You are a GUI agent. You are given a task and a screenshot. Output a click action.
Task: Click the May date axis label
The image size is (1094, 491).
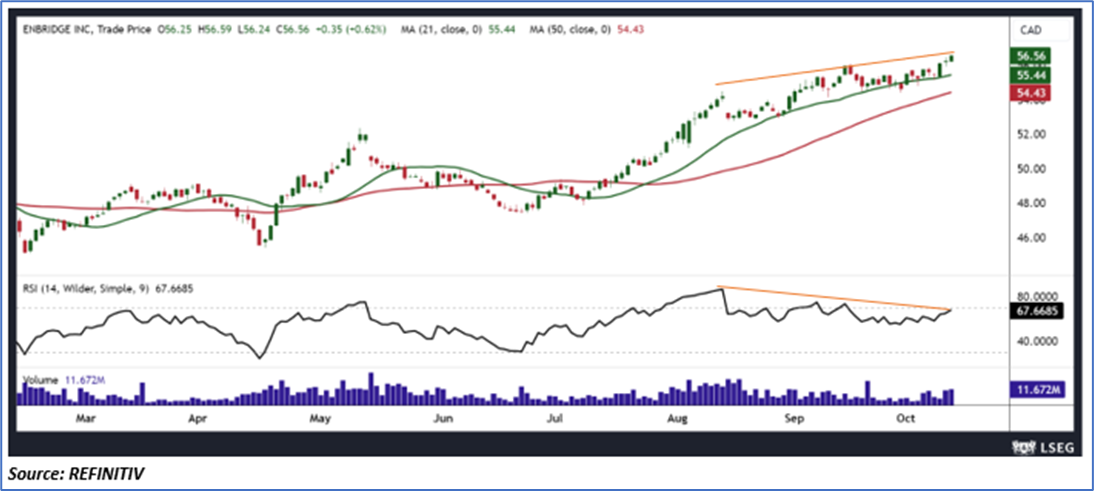[x=319, y=418]
